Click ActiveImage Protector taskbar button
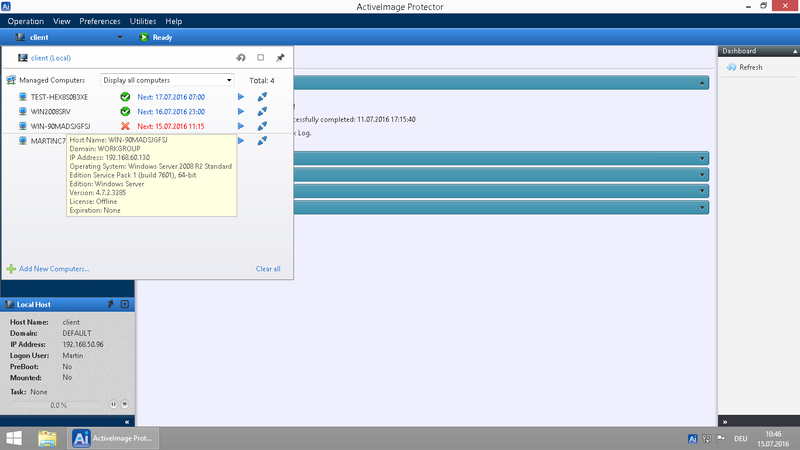 coord(113,438)
